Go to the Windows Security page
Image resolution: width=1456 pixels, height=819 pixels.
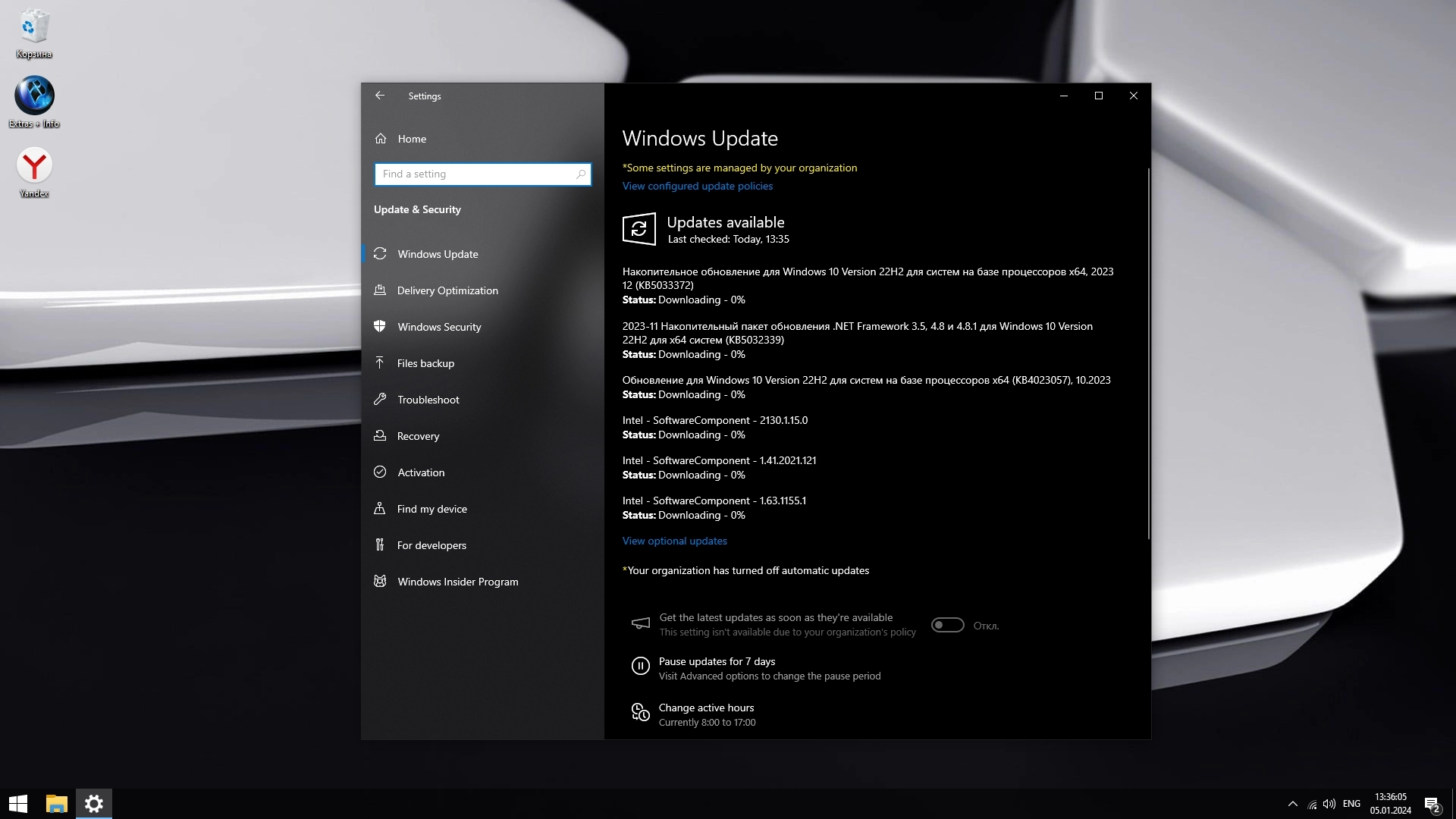439,327
